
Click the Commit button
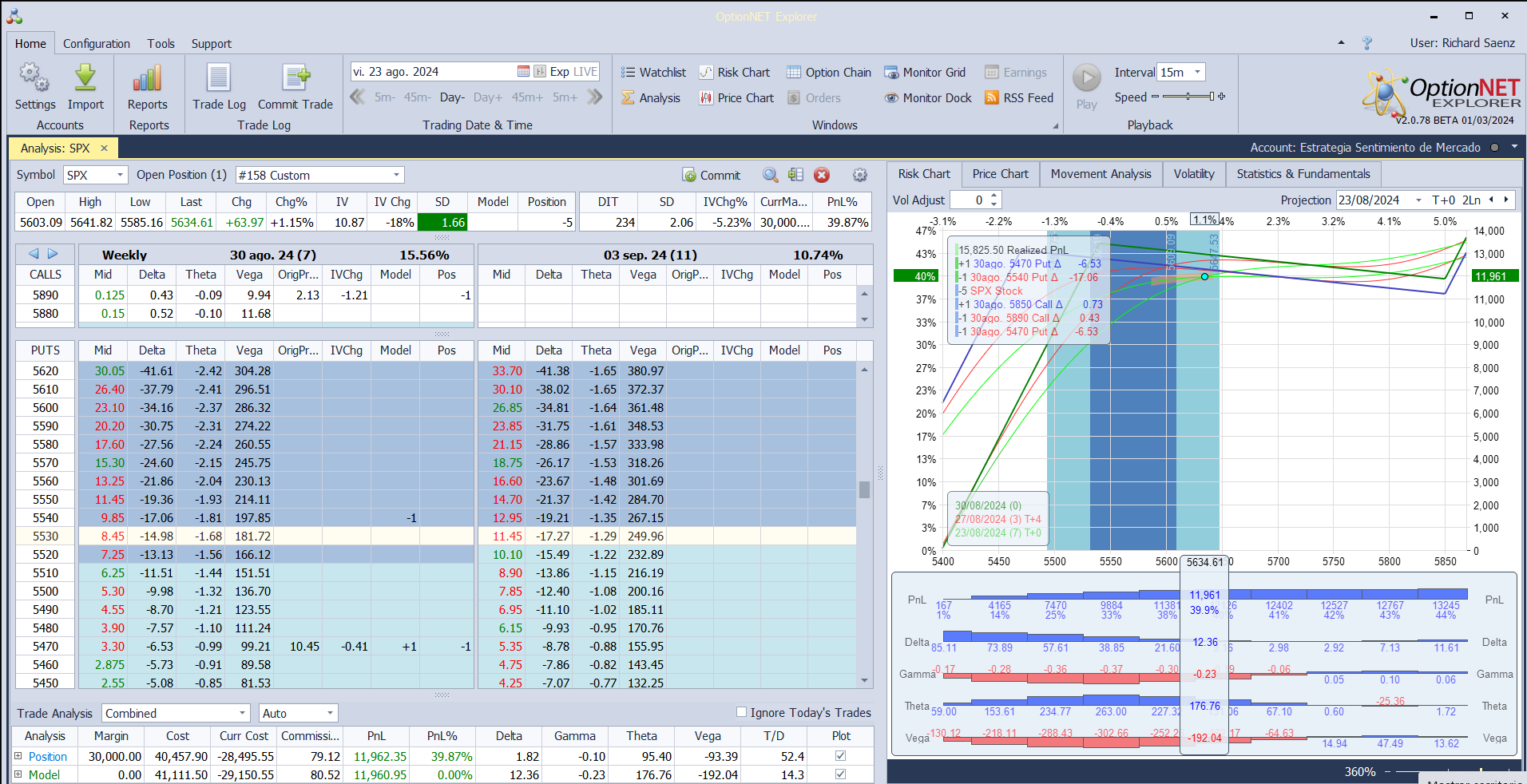click(712, 175)
